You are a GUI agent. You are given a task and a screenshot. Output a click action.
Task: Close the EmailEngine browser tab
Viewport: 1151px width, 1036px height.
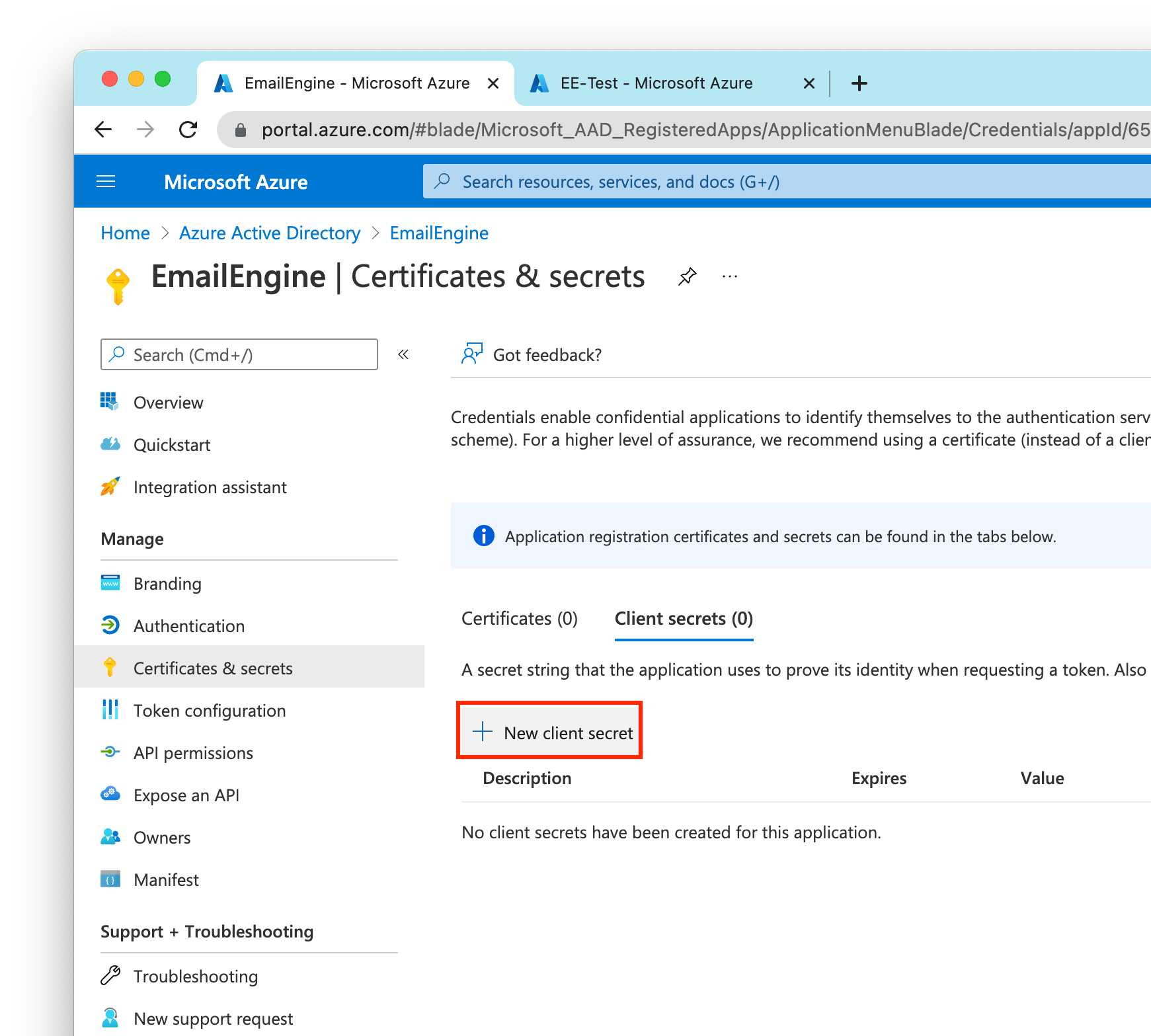(493, 83)
